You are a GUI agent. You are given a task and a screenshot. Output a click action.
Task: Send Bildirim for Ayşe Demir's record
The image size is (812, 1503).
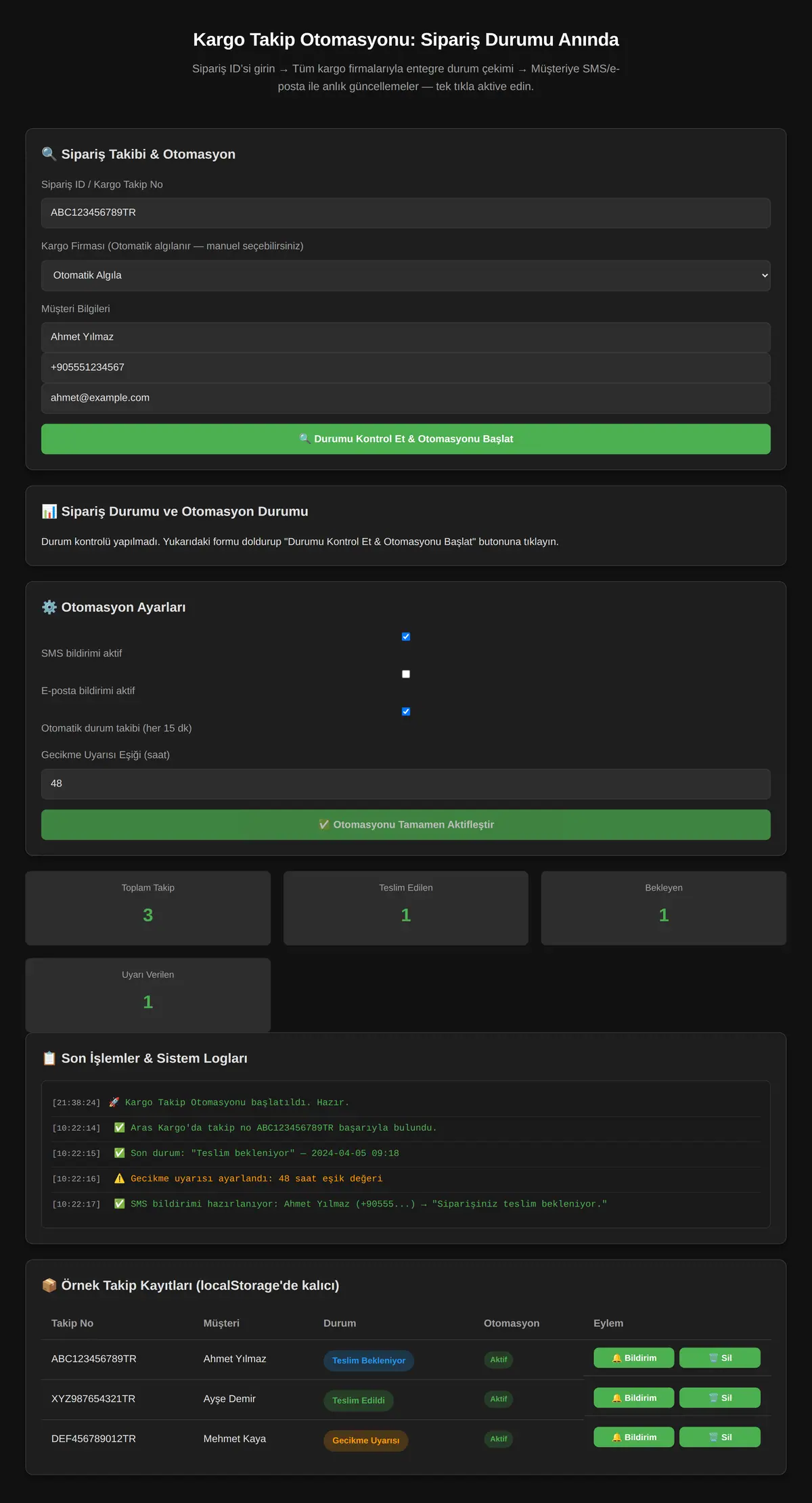(x=634, y=1397)
